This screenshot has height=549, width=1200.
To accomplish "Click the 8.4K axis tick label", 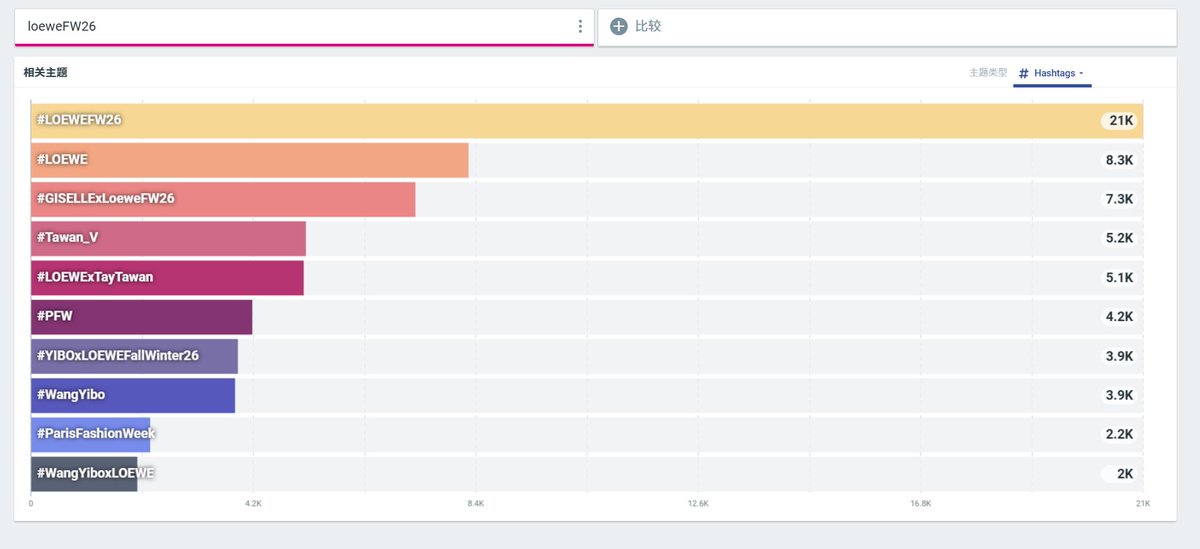I will point(475,503).
